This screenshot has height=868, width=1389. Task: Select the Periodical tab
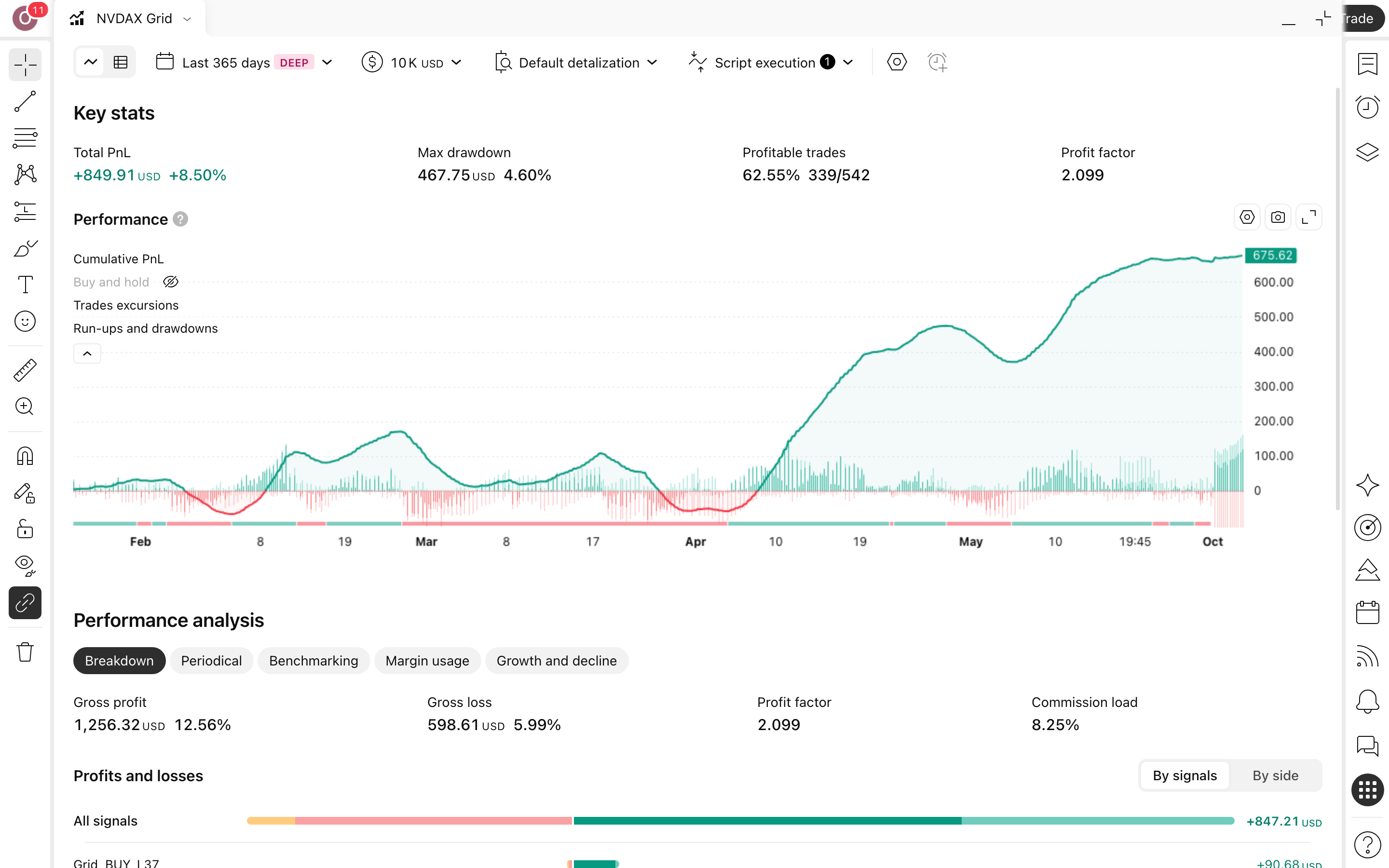point(211,661)
